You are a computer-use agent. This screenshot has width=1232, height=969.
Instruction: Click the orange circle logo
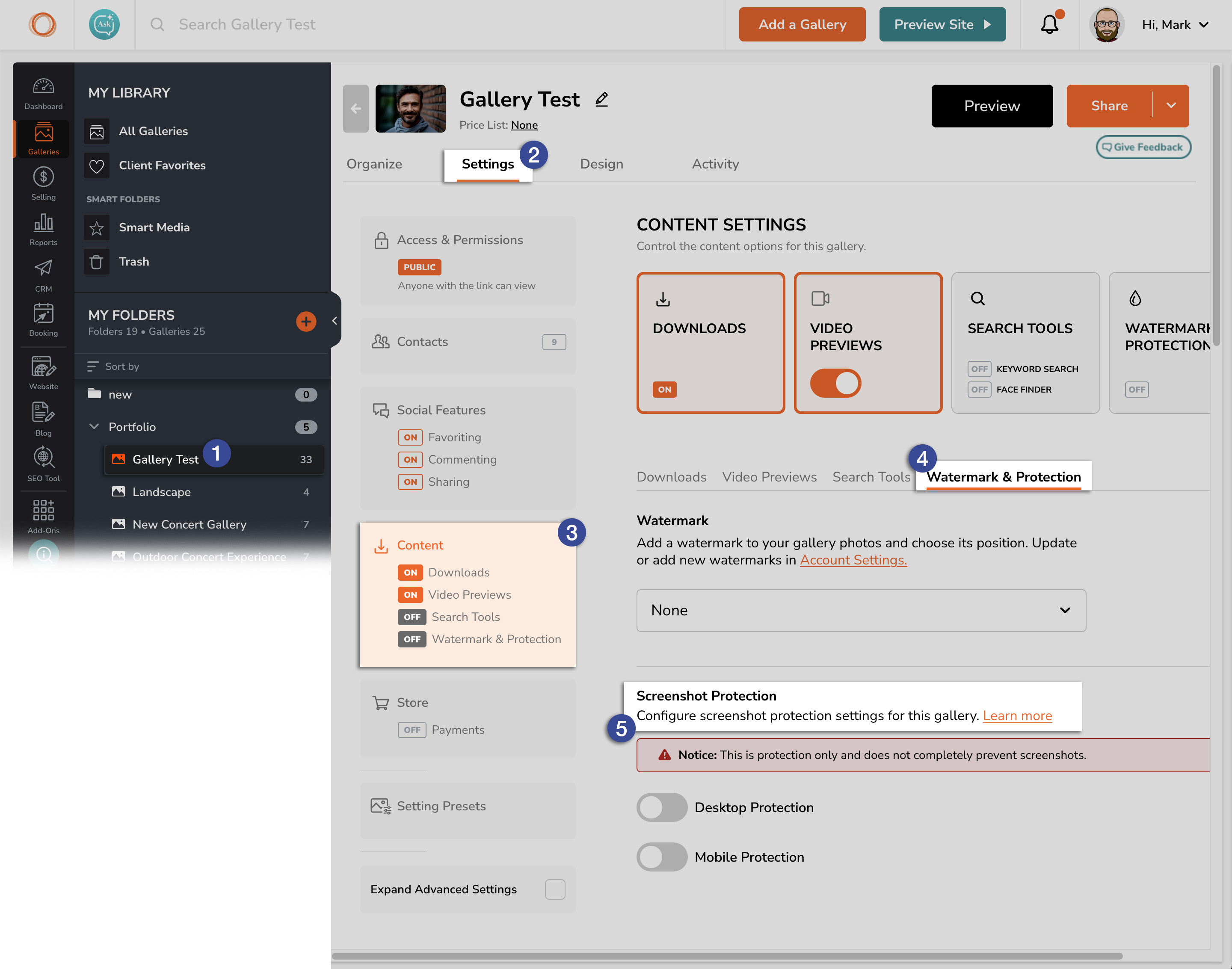[42, 24]
